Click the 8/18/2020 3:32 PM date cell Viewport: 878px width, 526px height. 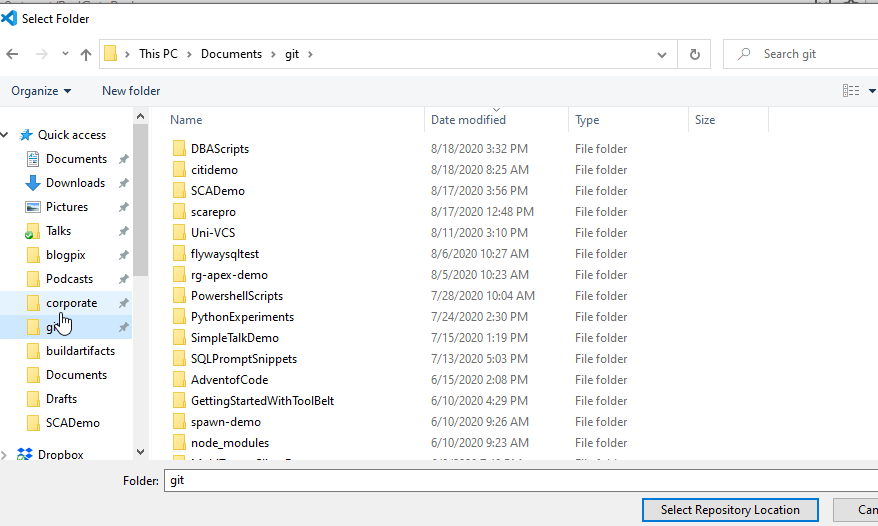(479, 148)
